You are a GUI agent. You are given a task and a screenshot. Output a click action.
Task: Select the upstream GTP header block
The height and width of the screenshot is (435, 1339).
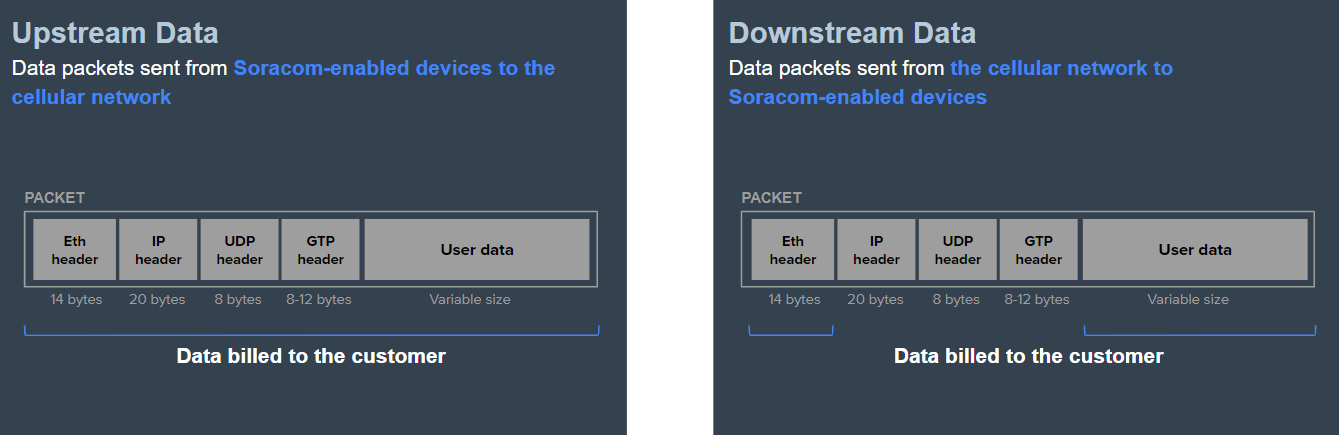(320, 250)
